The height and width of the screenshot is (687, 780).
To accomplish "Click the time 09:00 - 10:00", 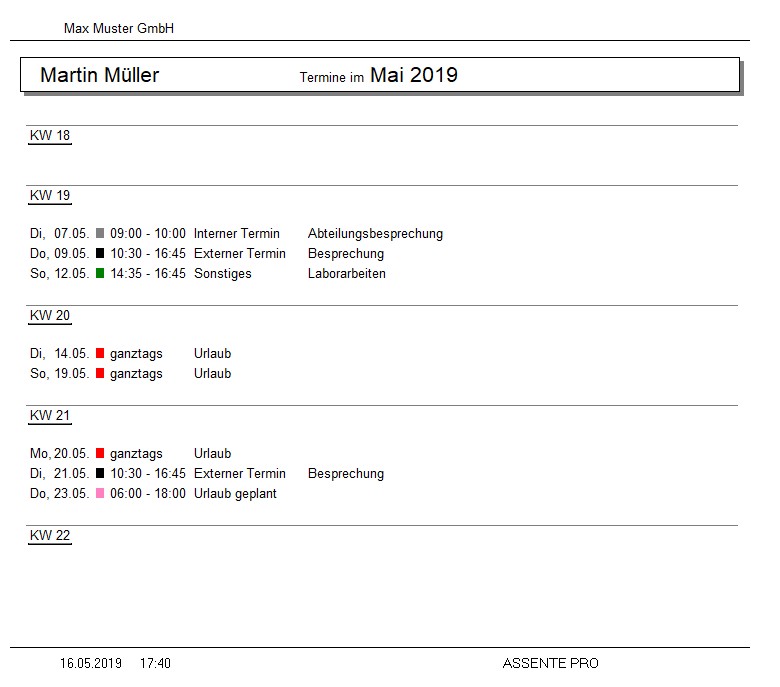I will pyautogui.click(x=148, y=233).
